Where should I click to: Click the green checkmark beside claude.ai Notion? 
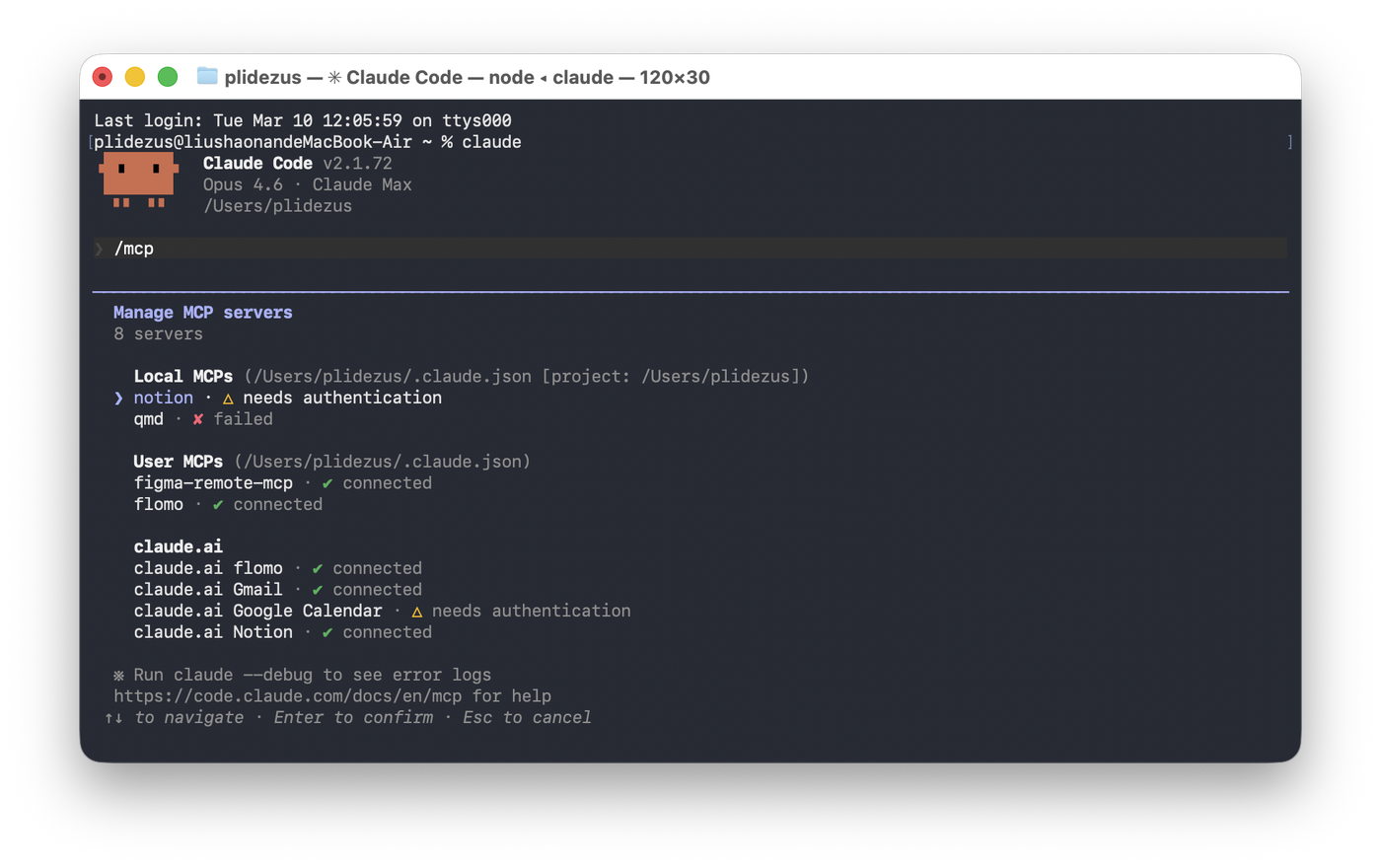click(x=327, y=632)
